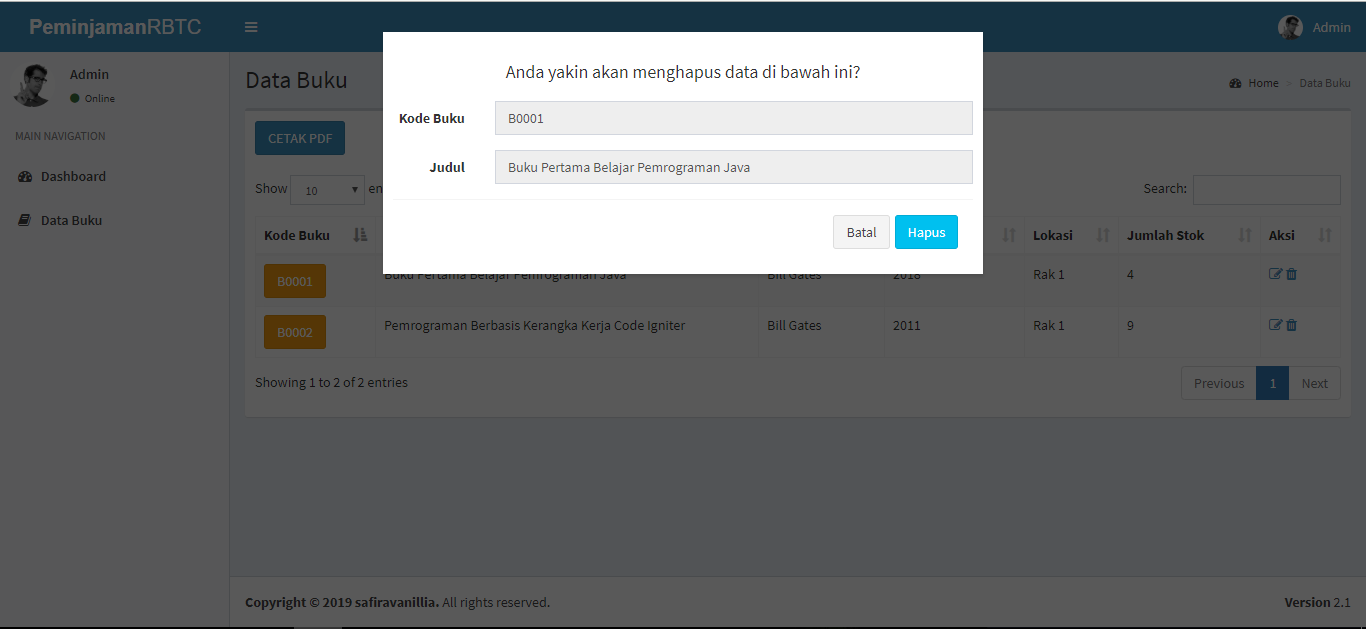Toggle sorting on the Lokasi column

click(1104, 234)
